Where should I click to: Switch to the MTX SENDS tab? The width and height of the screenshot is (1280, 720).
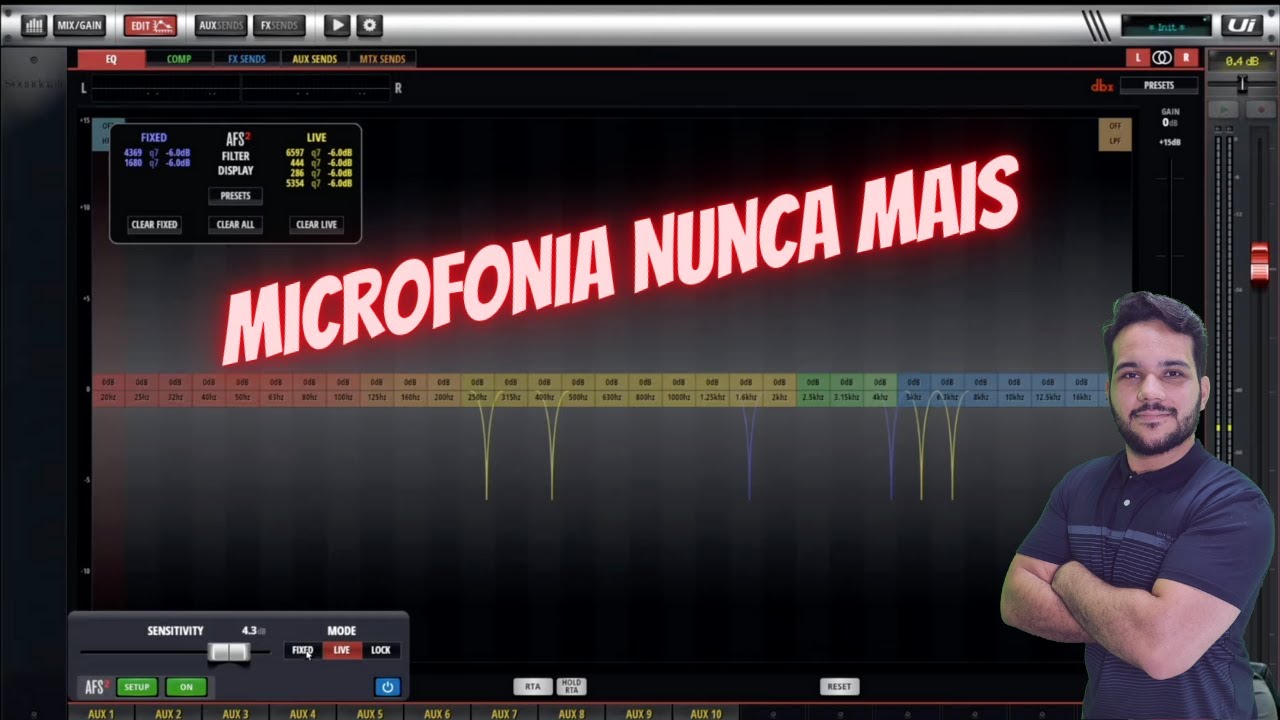point(382,59)
